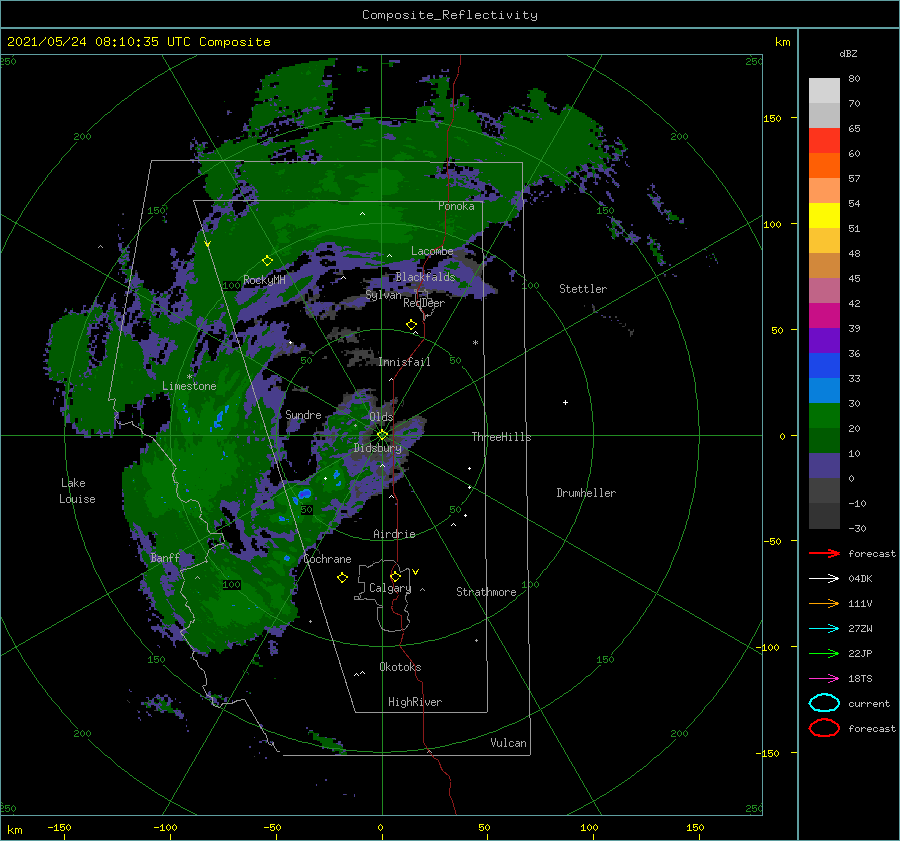The image size is (900, 841).
Task: Click the red forecast arrow in legend
Action: (x=824, y=553)
